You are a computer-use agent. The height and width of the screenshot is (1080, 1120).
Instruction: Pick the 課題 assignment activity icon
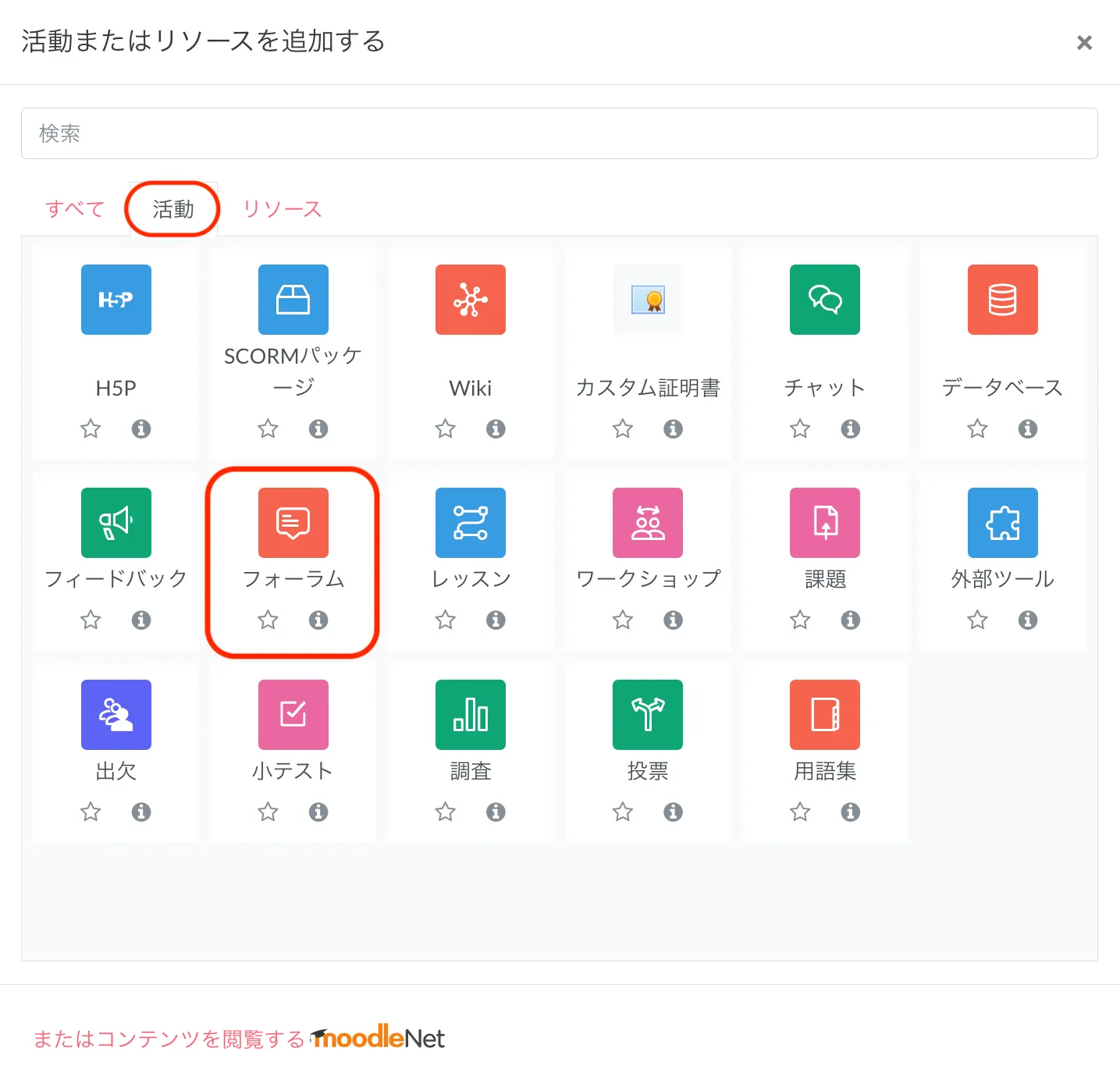[x=824, y=523]
